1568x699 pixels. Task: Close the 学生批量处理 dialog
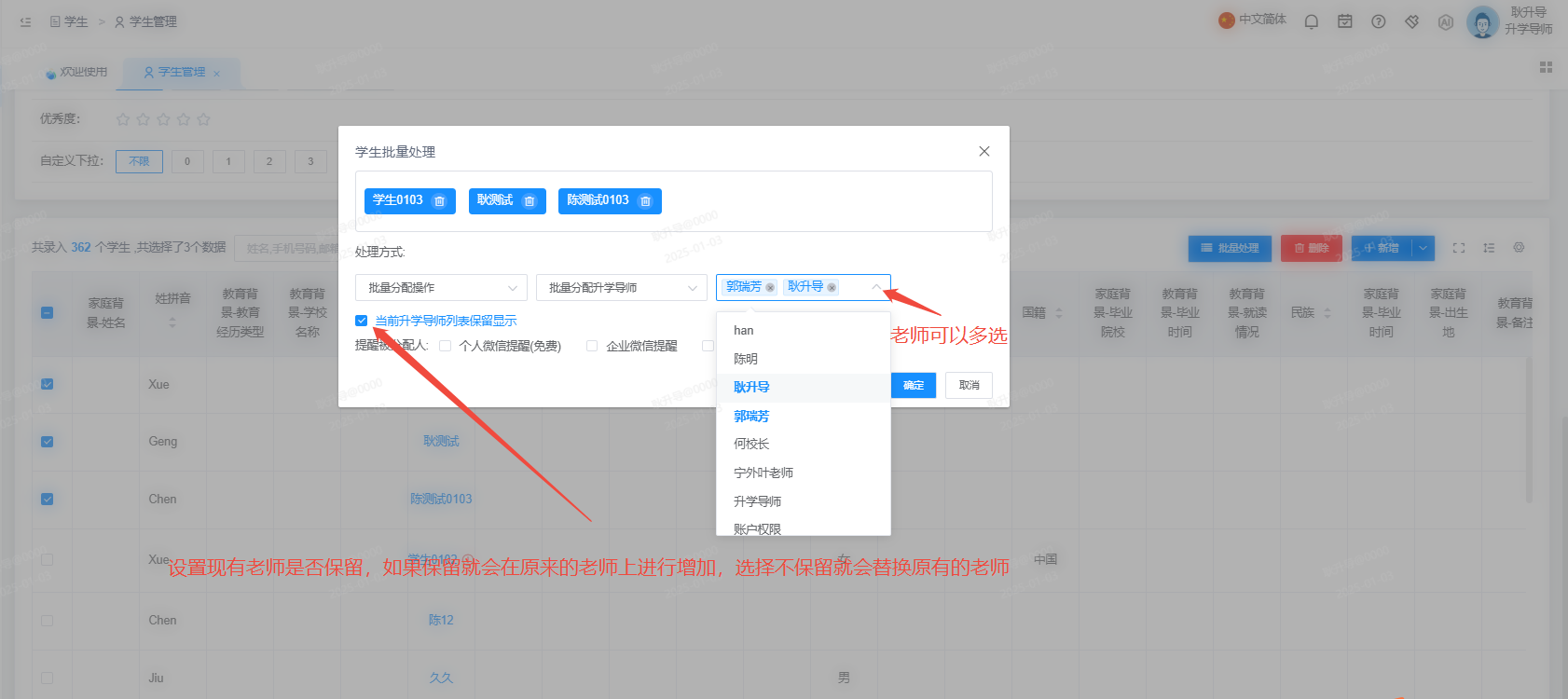point(984,151)
